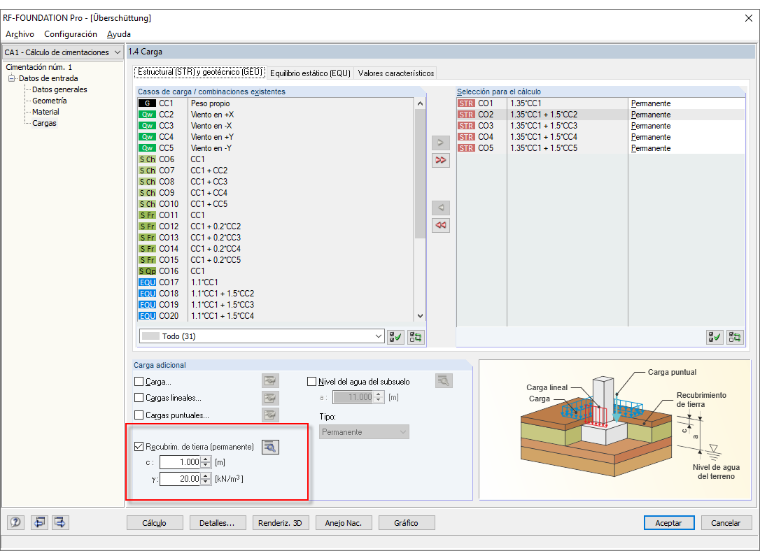Viewport: 760px width, 560px height.
Task: Open the Tipo Permanente dropdown
Action: [x=364, y=432]
